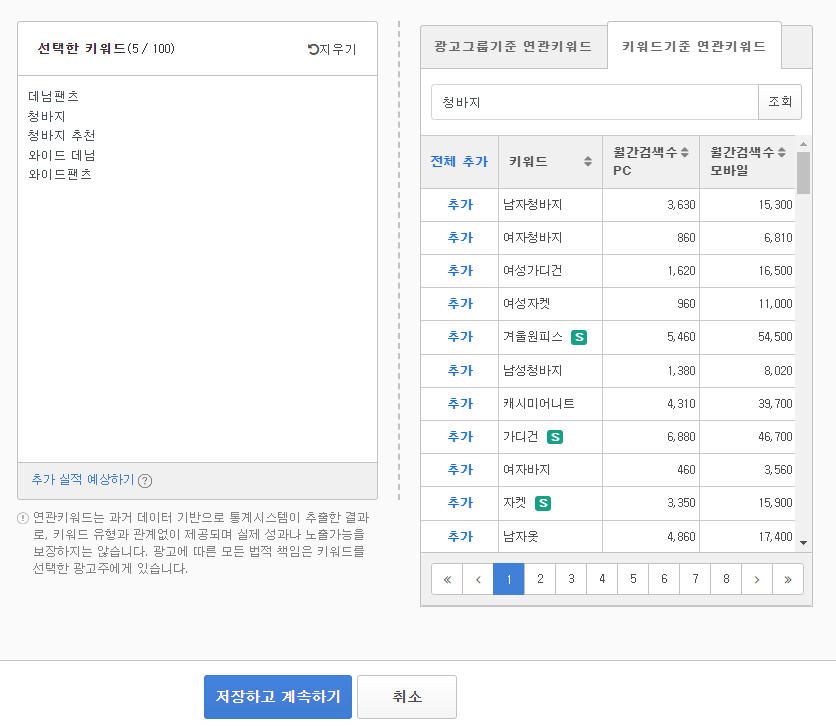
Task: Click the 전체 추가 link
Action: click(459, 162)
